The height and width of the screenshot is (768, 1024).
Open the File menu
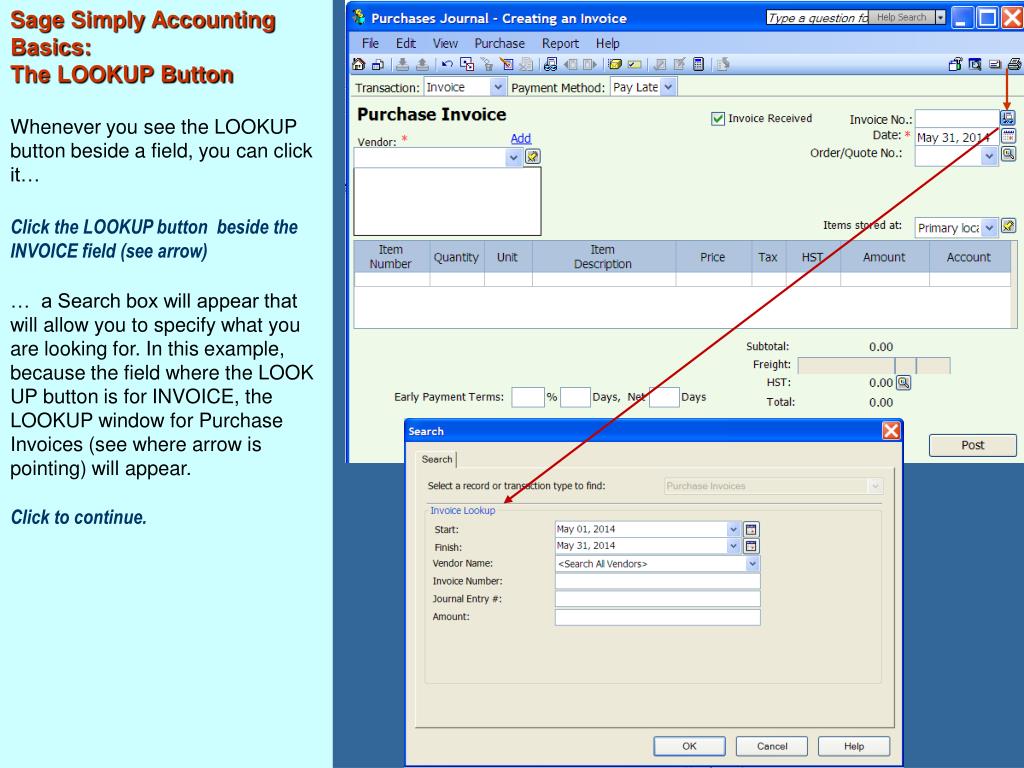[x=370, y=43]
